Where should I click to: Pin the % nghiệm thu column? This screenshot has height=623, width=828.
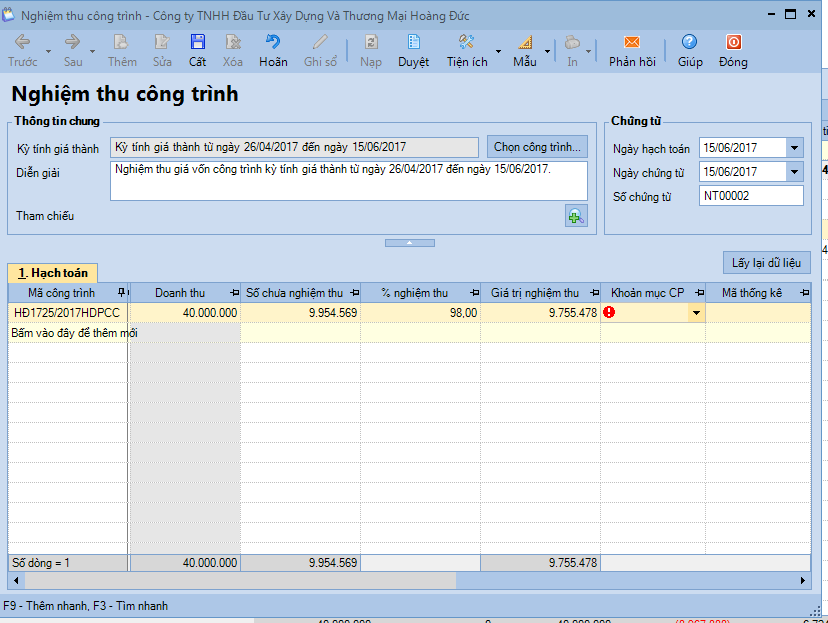pyautogui.click(x=475, y=292)
